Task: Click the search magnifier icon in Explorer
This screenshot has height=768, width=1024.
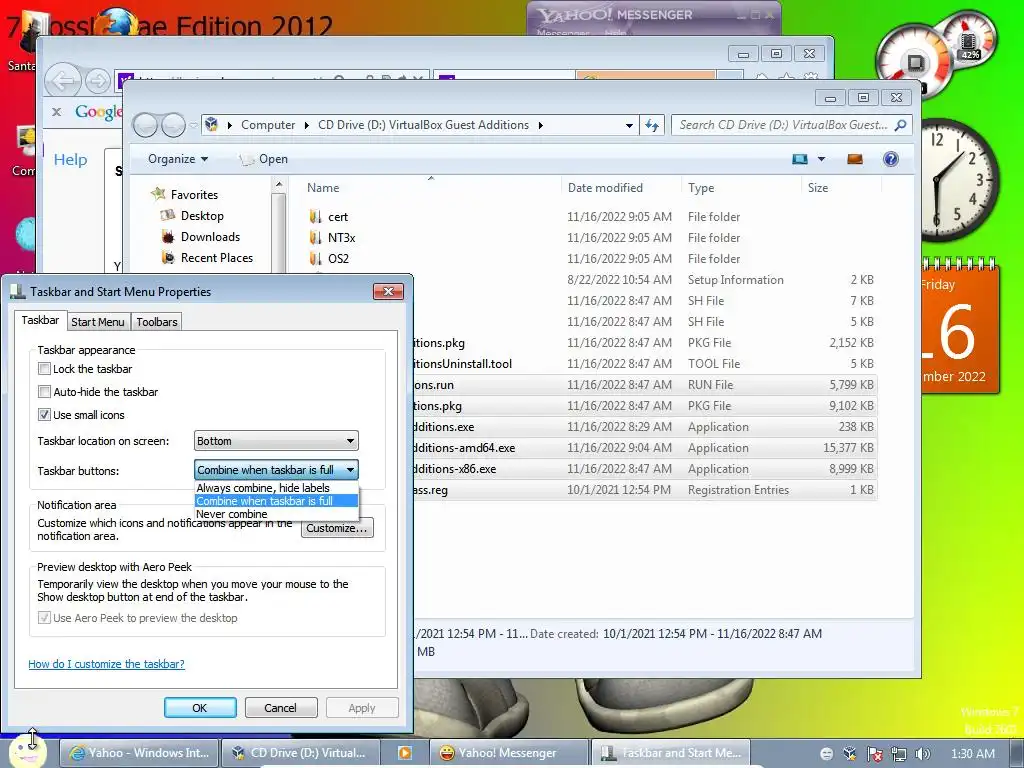Action: [901, 125]
